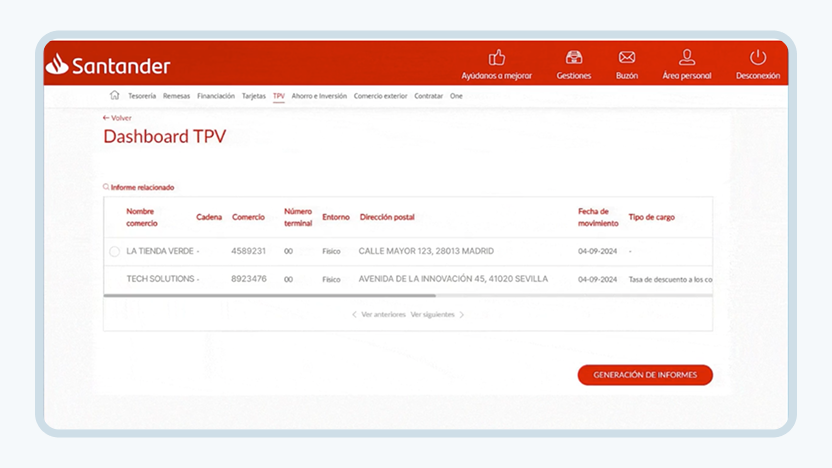Click the Desconexión power icon
Screen dimensions: 832x468
tap(758, 57)
